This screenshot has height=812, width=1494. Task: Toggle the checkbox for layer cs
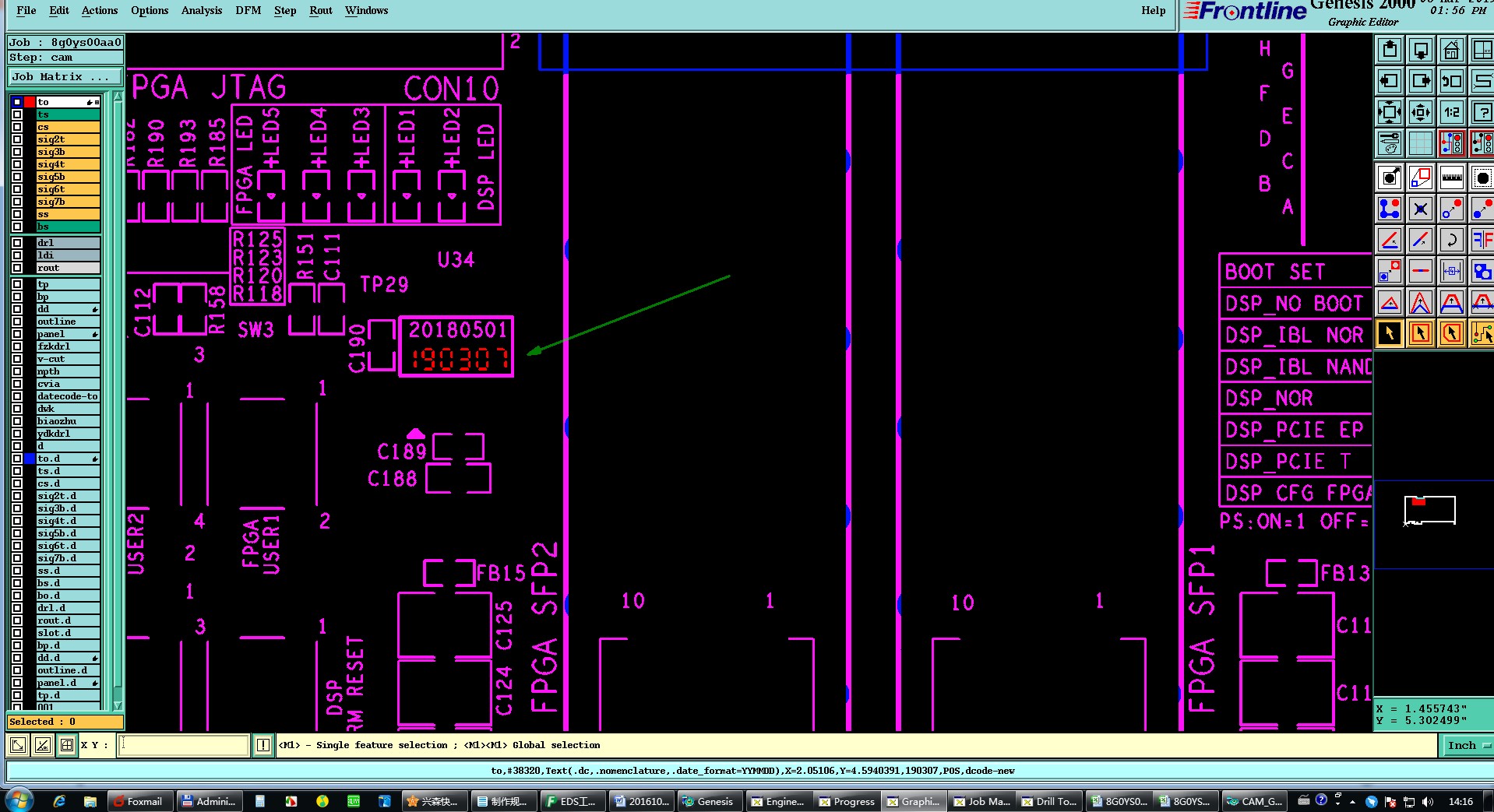coord(17,127)
